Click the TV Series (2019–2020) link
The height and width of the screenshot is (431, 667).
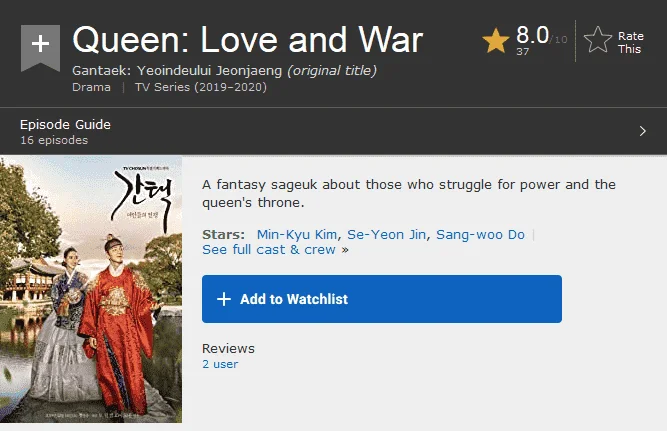tap(201, 87)
